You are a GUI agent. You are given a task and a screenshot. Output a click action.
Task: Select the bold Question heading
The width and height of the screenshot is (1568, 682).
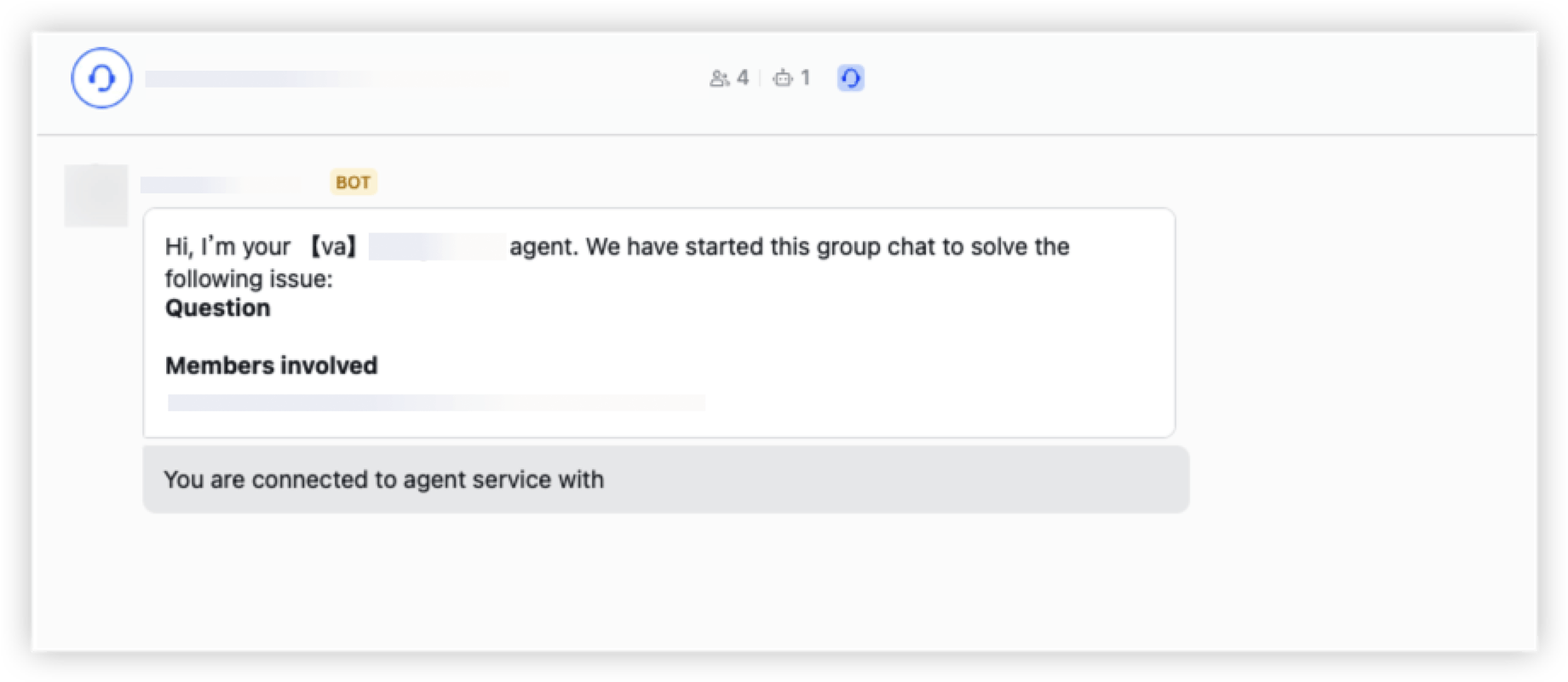tap(218, 308)
